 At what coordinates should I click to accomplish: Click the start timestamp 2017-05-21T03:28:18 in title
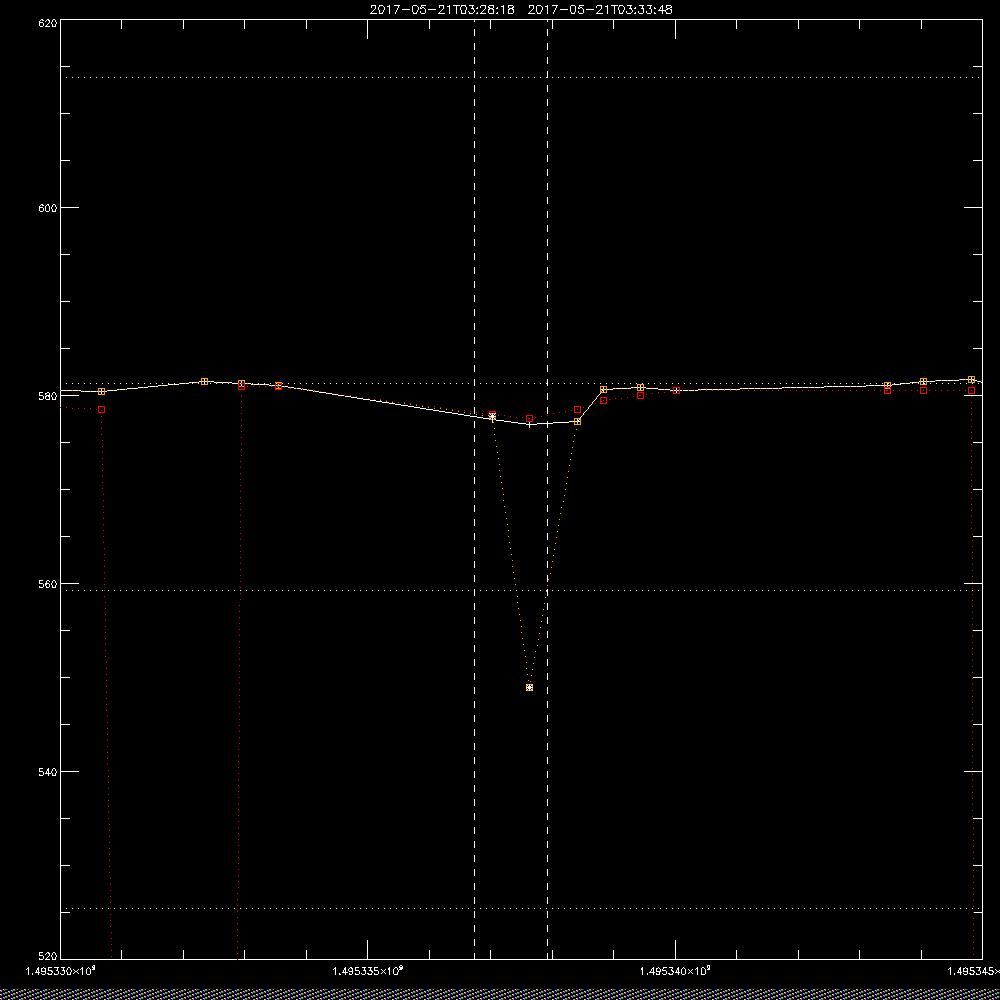[x=442, y=10]
